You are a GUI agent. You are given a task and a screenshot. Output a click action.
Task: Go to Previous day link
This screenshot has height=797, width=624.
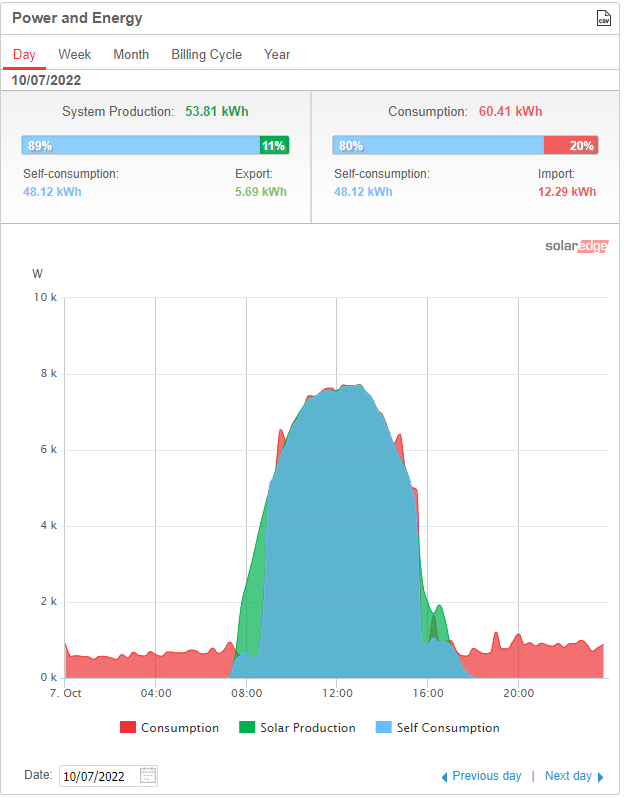[x=486, y=776]
